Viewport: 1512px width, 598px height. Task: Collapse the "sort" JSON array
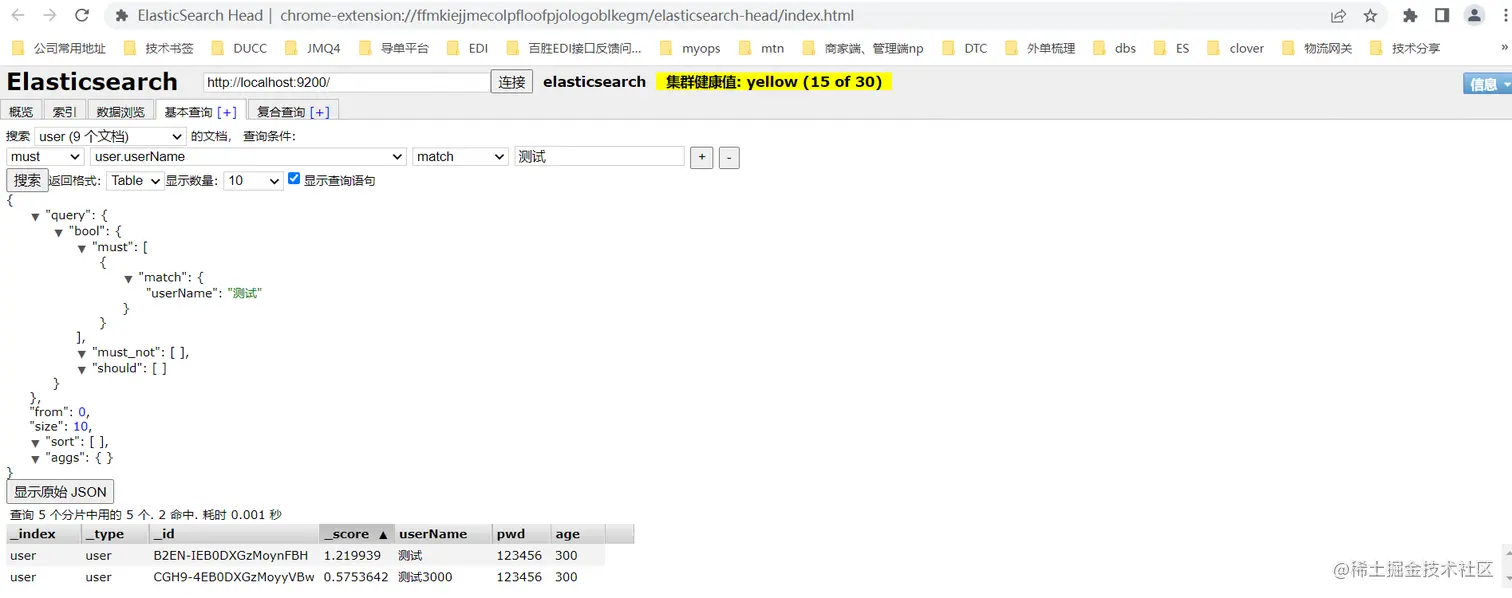(35, 443)
